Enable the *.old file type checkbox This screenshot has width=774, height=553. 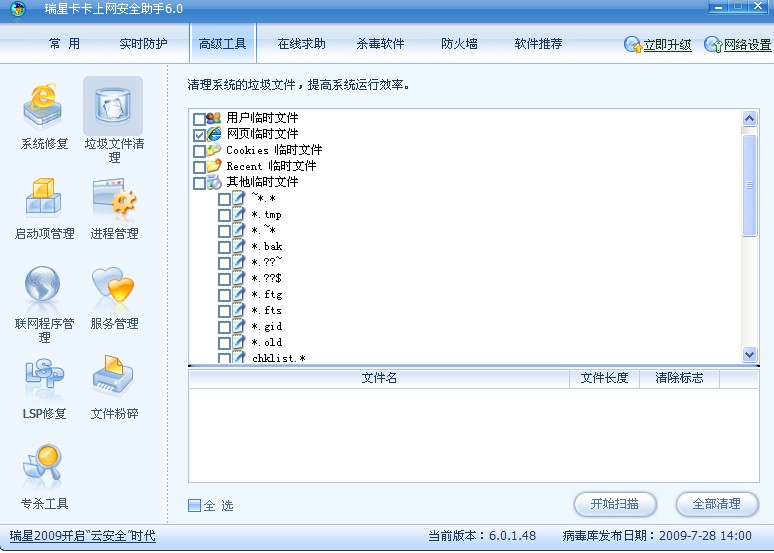point(224,343)
